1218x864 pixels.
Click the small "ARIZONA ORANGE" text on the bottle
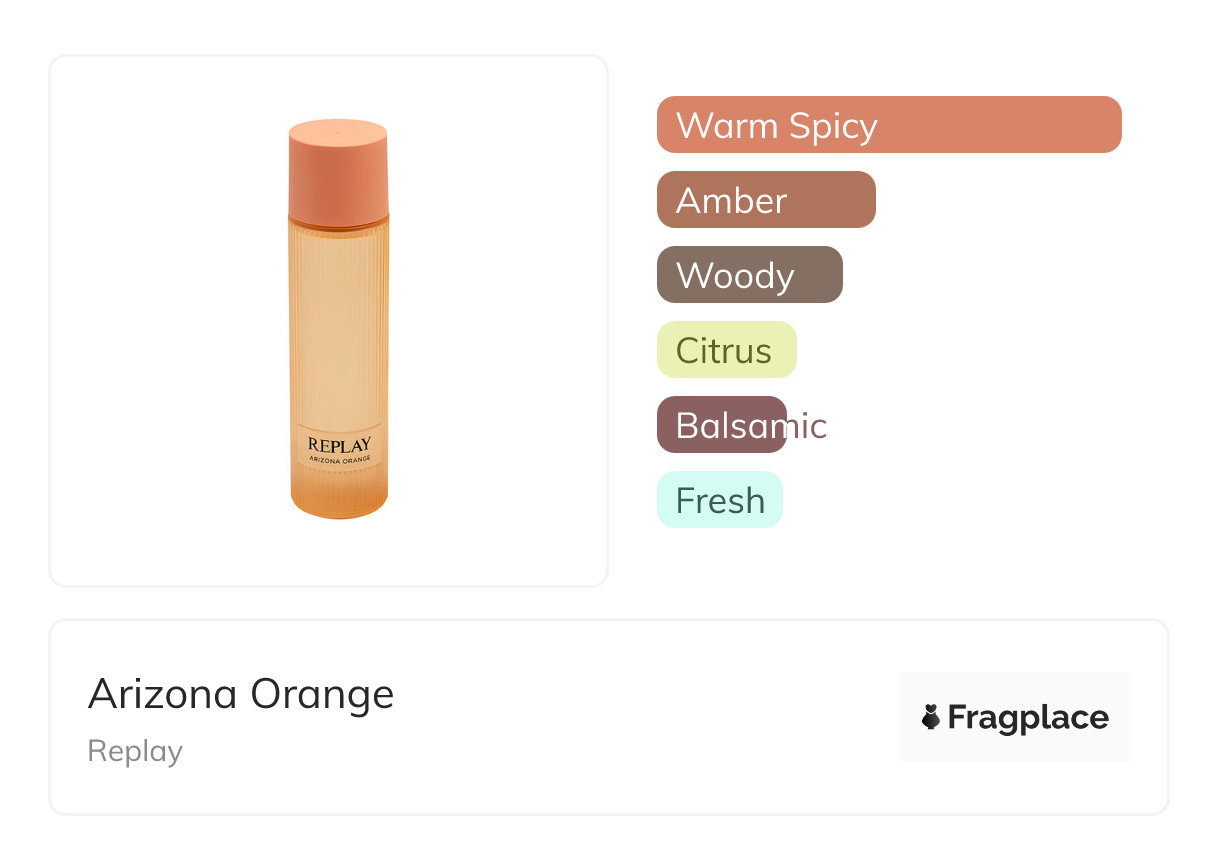[x=339, y=460]
